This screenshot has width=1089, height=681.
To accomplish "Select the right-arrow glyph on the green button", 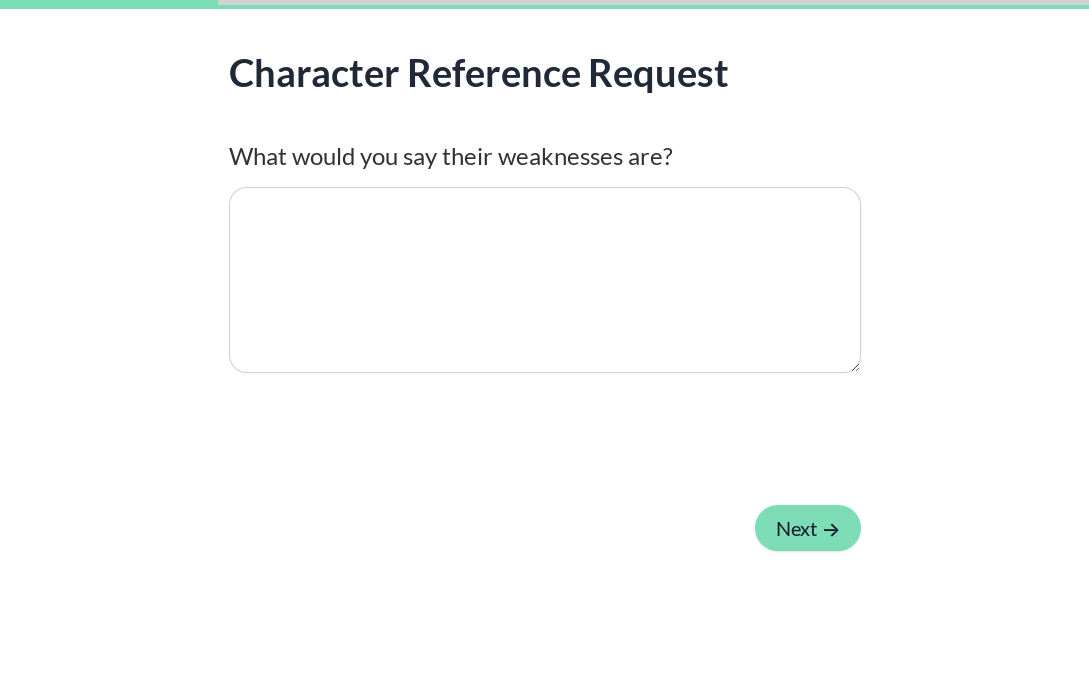I will point(831,530).
